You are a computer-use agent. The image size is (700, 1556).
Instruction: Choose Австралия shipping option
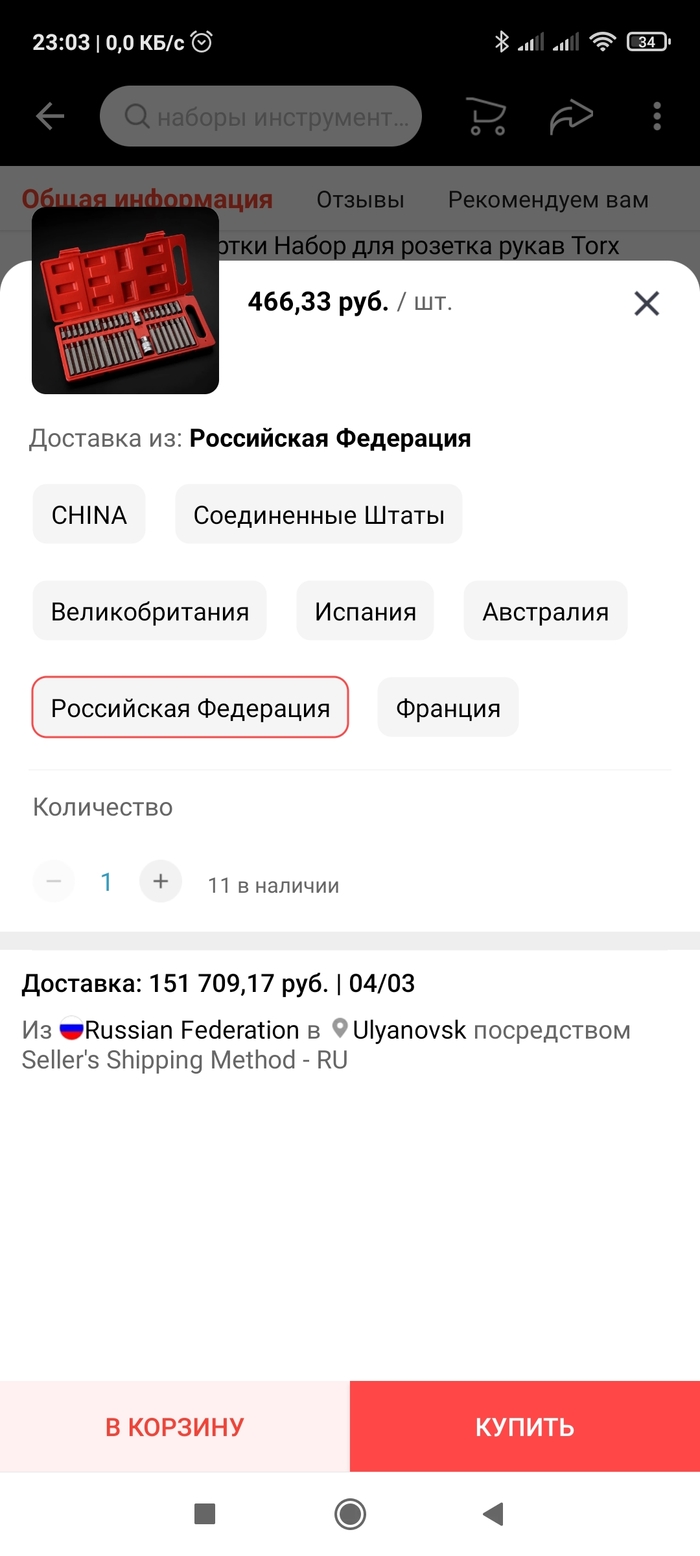point(545,611)
